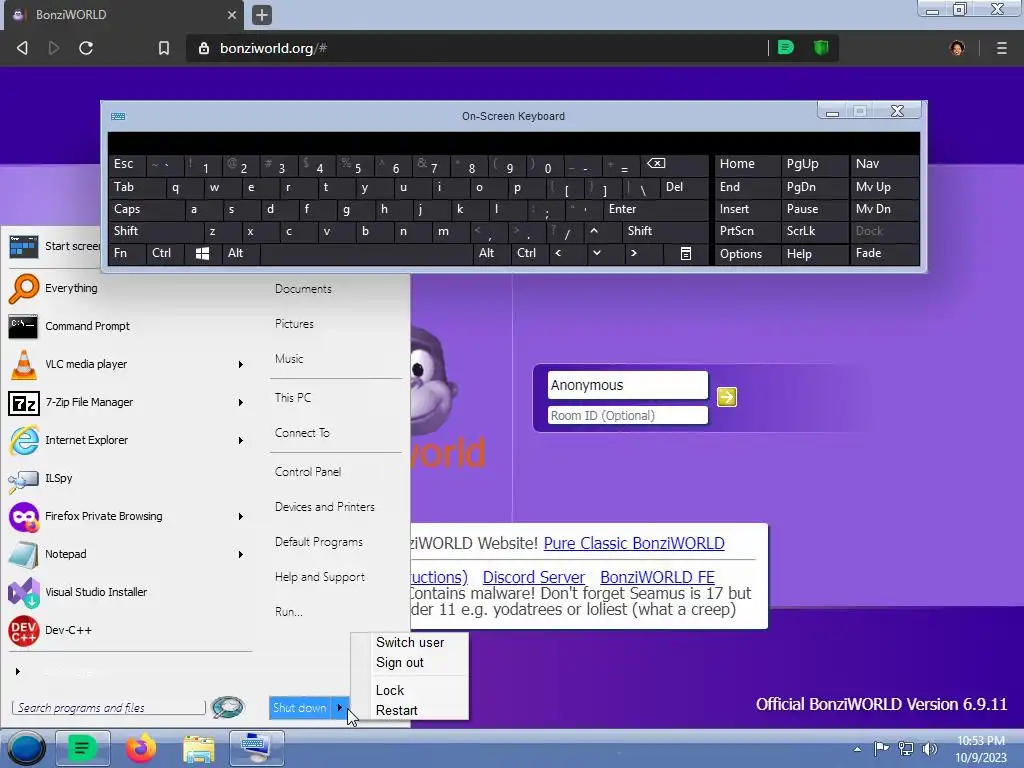This screenshot has width=1024, height=768.
Task: Click the volume icon in system tray
Action: click(x=930, y=749)
